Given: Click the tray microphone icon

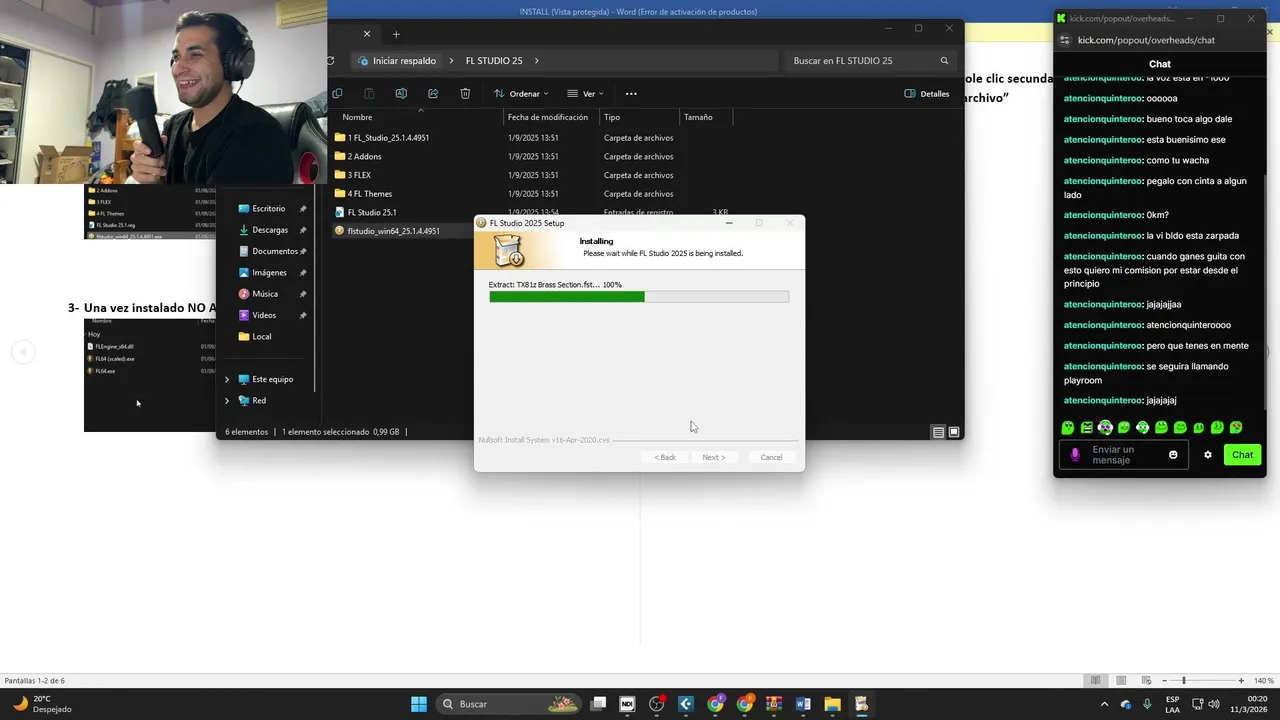Looking at the screenshot, I should (1147, 704).
